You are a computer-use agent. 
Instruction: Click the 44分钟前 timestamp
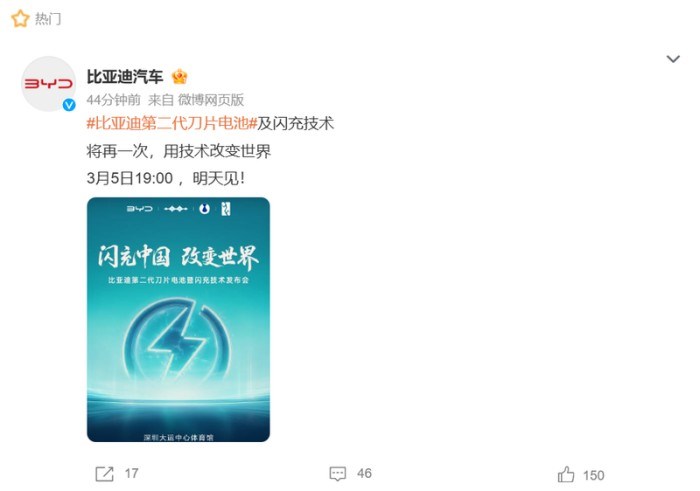[113, 100]
